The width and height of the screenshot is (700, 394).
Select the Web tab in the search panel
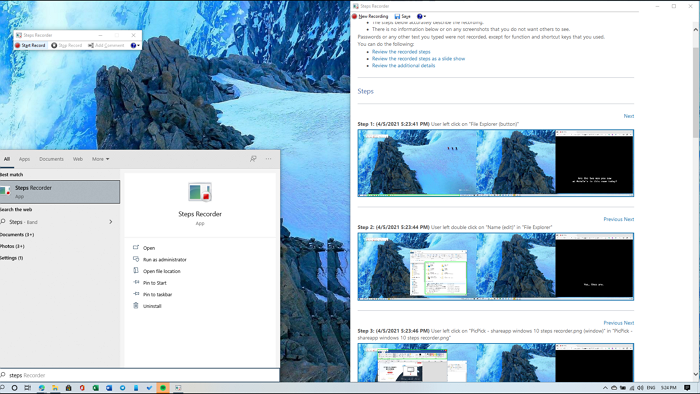(78, 159)
